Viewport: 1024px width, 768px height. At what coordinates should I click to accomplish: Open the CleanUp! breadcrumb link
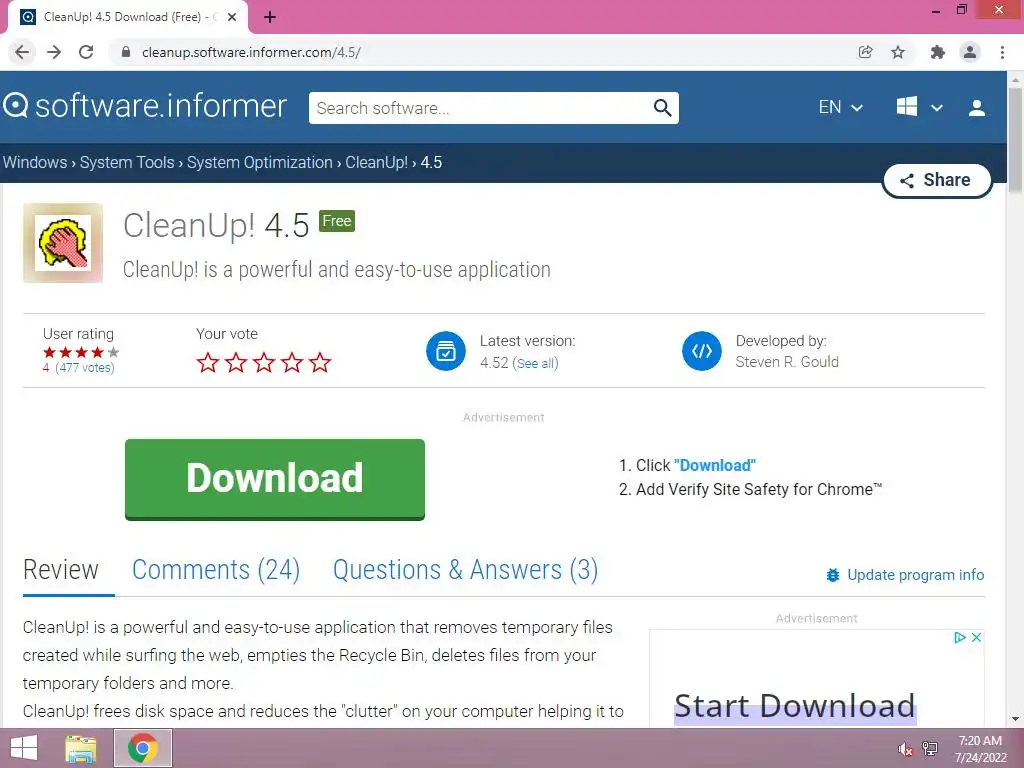(x=376, y=162)
